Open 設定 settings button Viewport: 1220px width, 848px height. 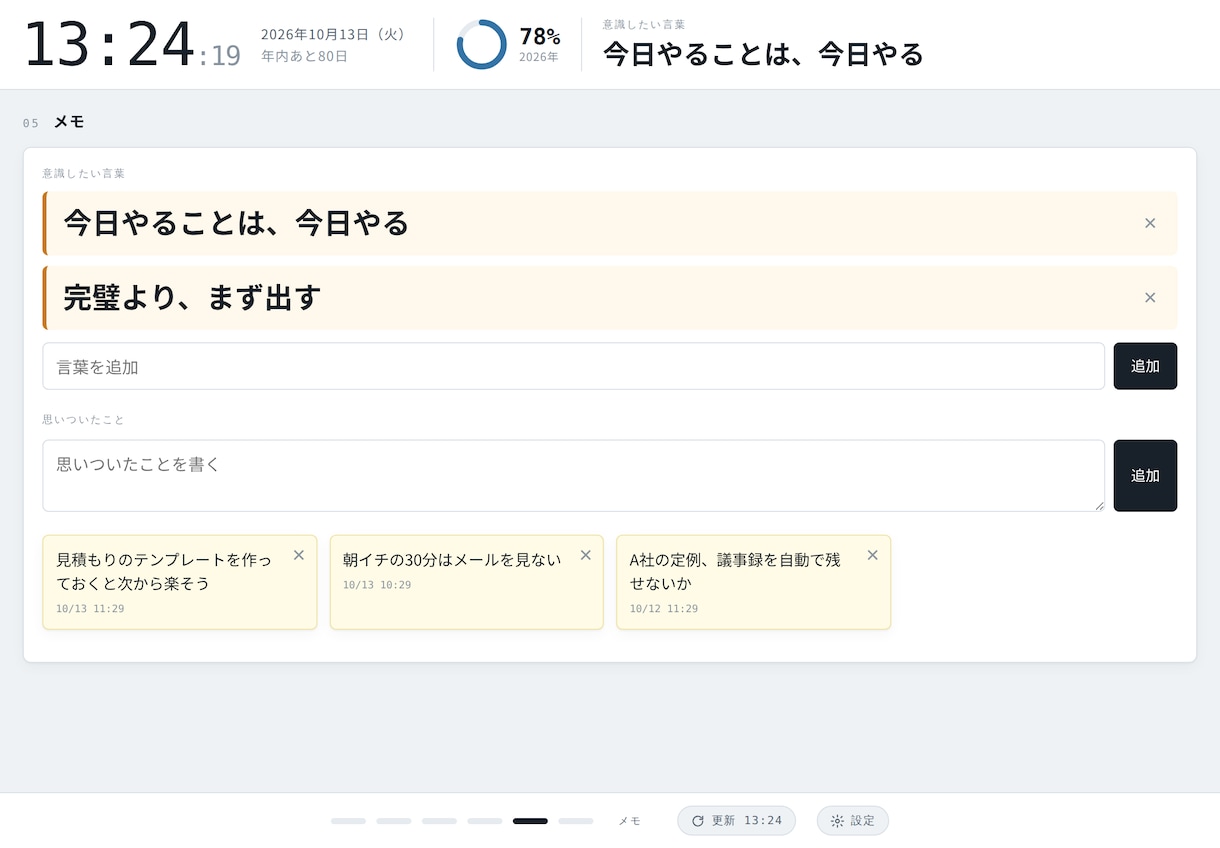coord(853,820)
